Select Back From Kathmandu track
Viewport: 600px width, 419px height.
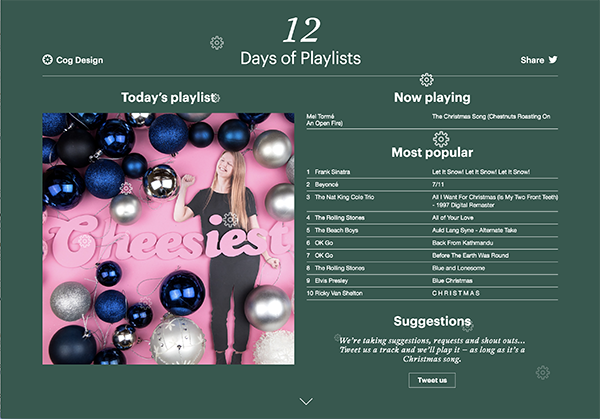[463, 243]
